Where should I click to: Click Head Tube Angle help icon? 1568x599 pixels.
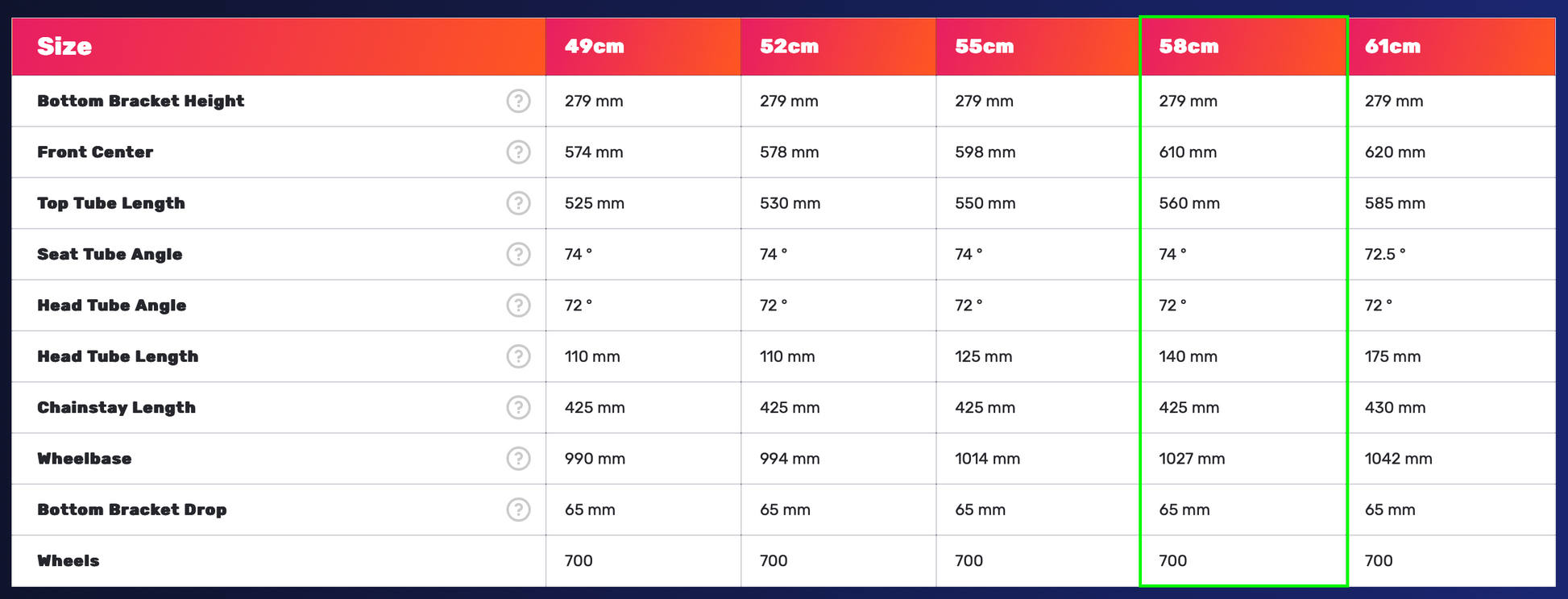518,306
